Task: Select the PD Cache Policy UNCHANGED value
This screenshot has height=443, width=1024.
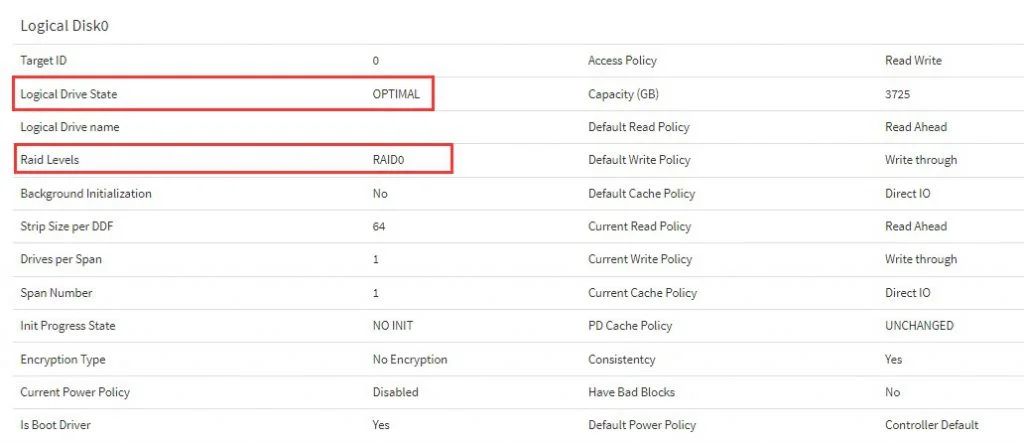Action: 919,325
